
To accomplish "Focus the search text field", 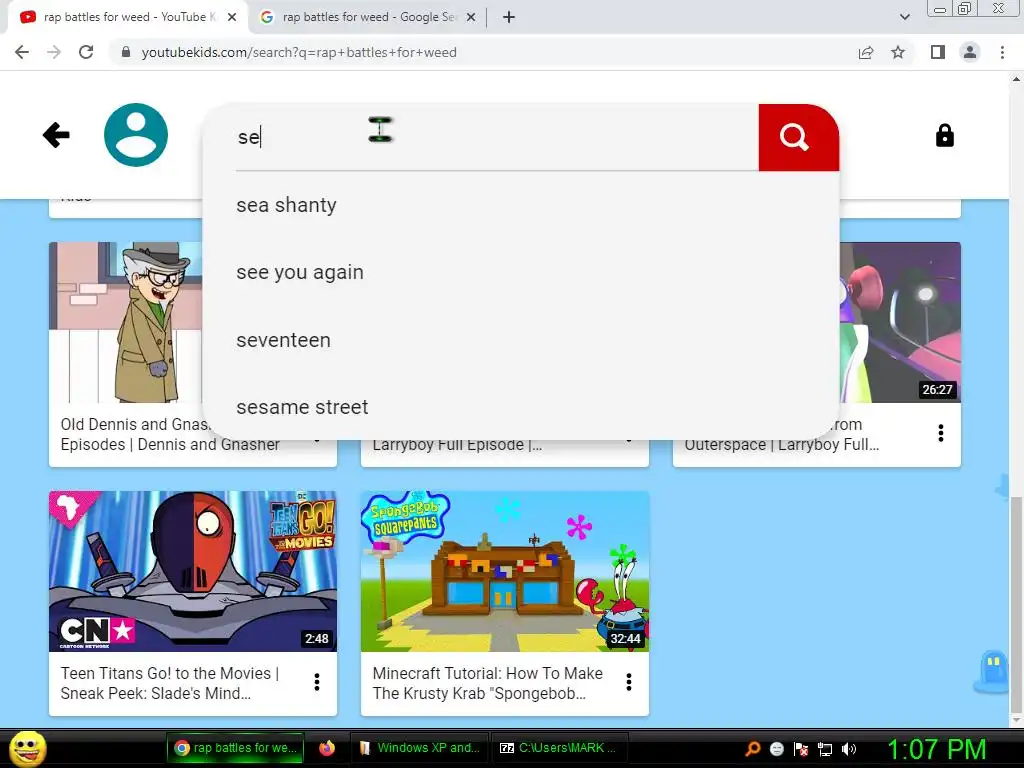I will click(x=496, y=137).
